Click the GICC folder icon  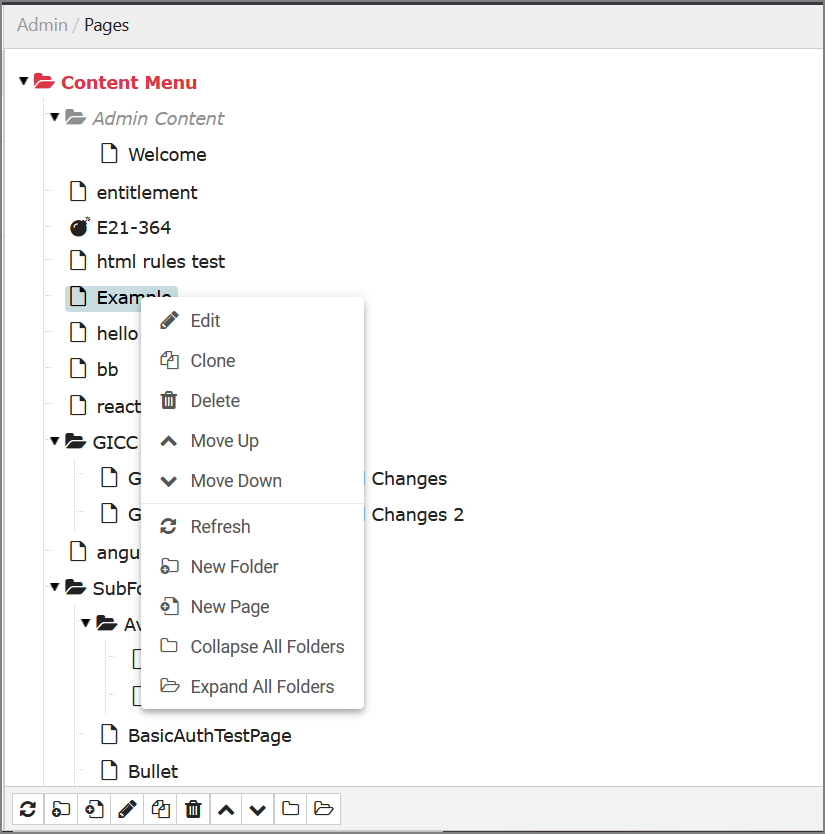[75, 441]
